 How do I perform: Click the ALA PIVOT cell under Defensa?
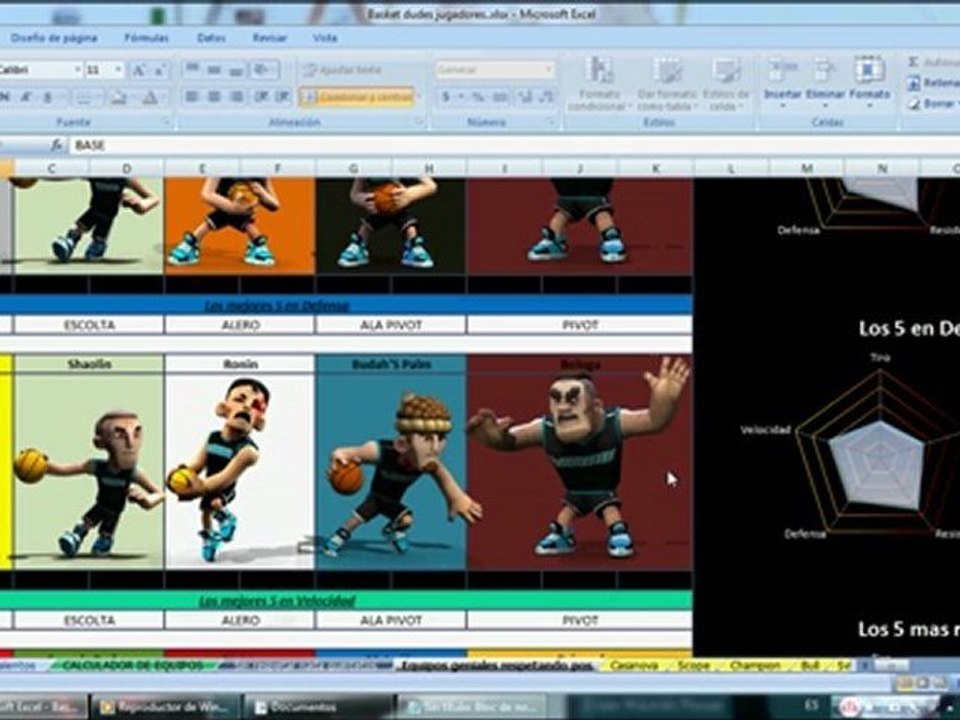[x=391, y=325]
